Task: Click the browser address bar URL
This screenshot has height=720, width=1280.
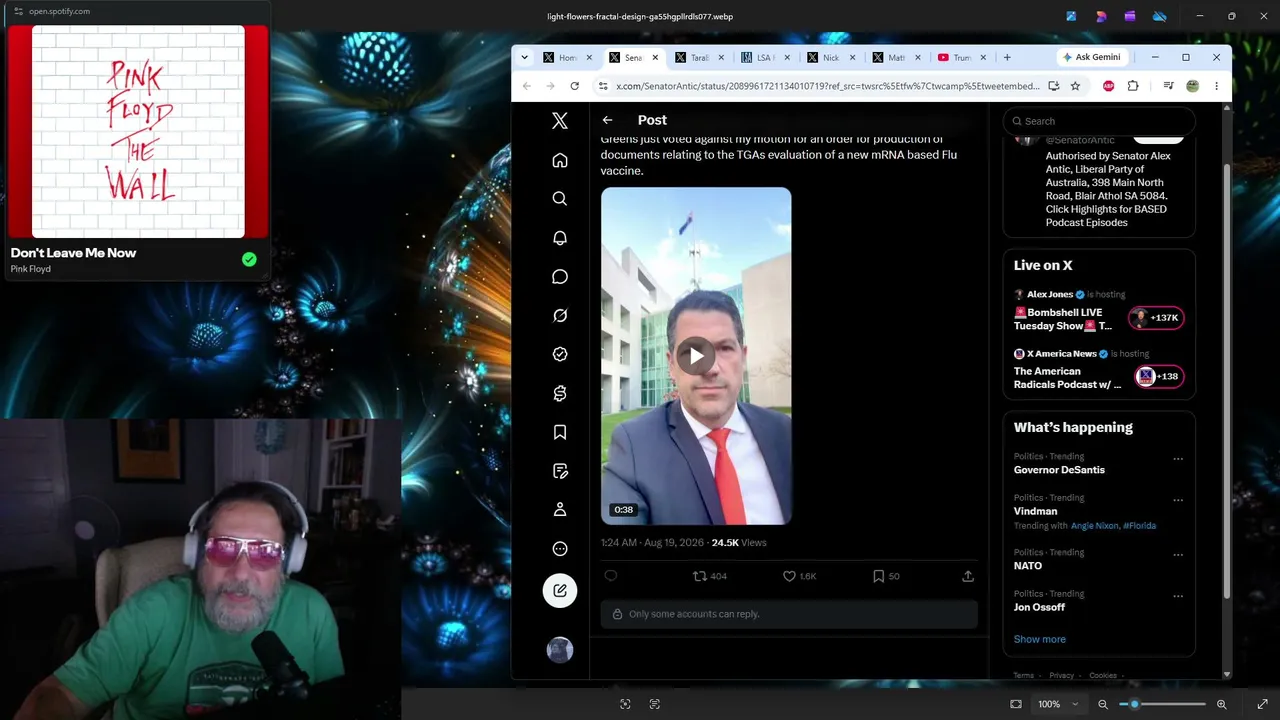Action: pyautogui.click(x=828, y=86)
